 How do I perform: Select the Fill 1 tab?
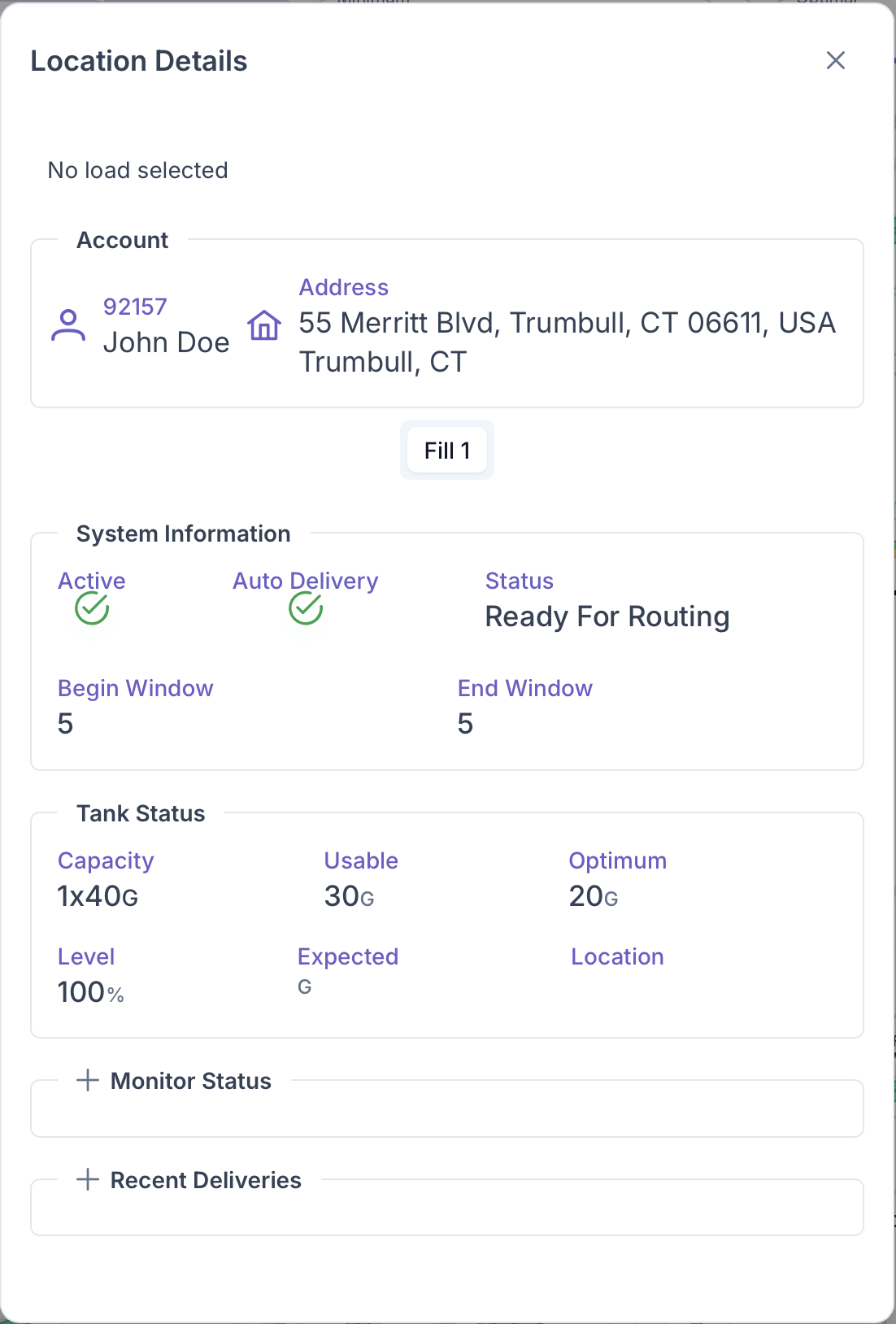[447, 451]
